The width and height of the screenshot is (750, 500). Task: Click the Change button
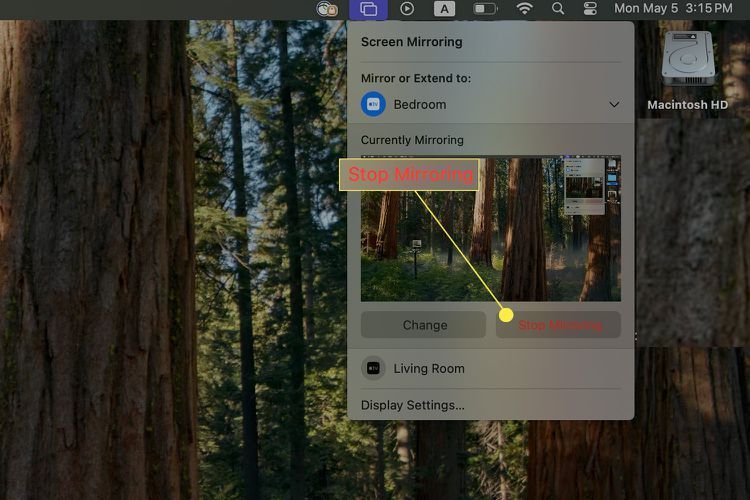click(424, 325)
